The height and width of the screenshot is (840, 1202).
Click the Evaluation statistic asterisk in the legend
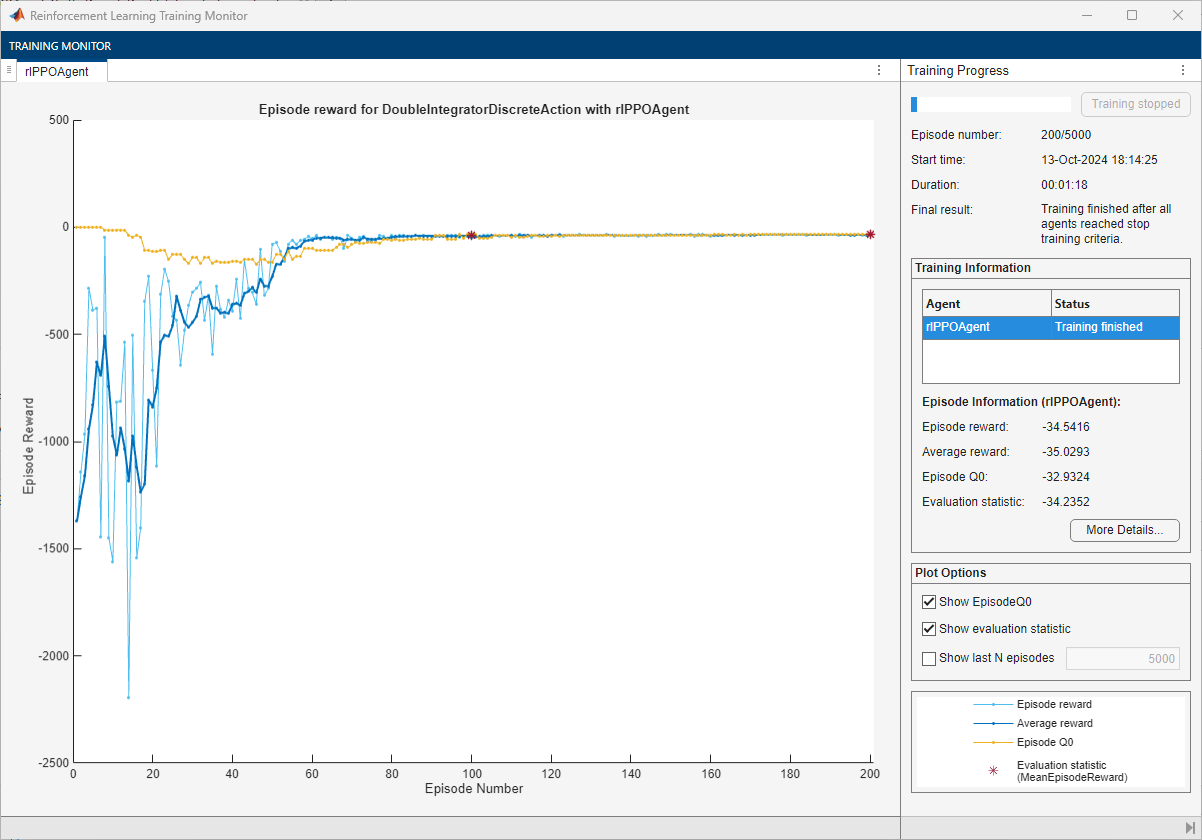point(992,771)
